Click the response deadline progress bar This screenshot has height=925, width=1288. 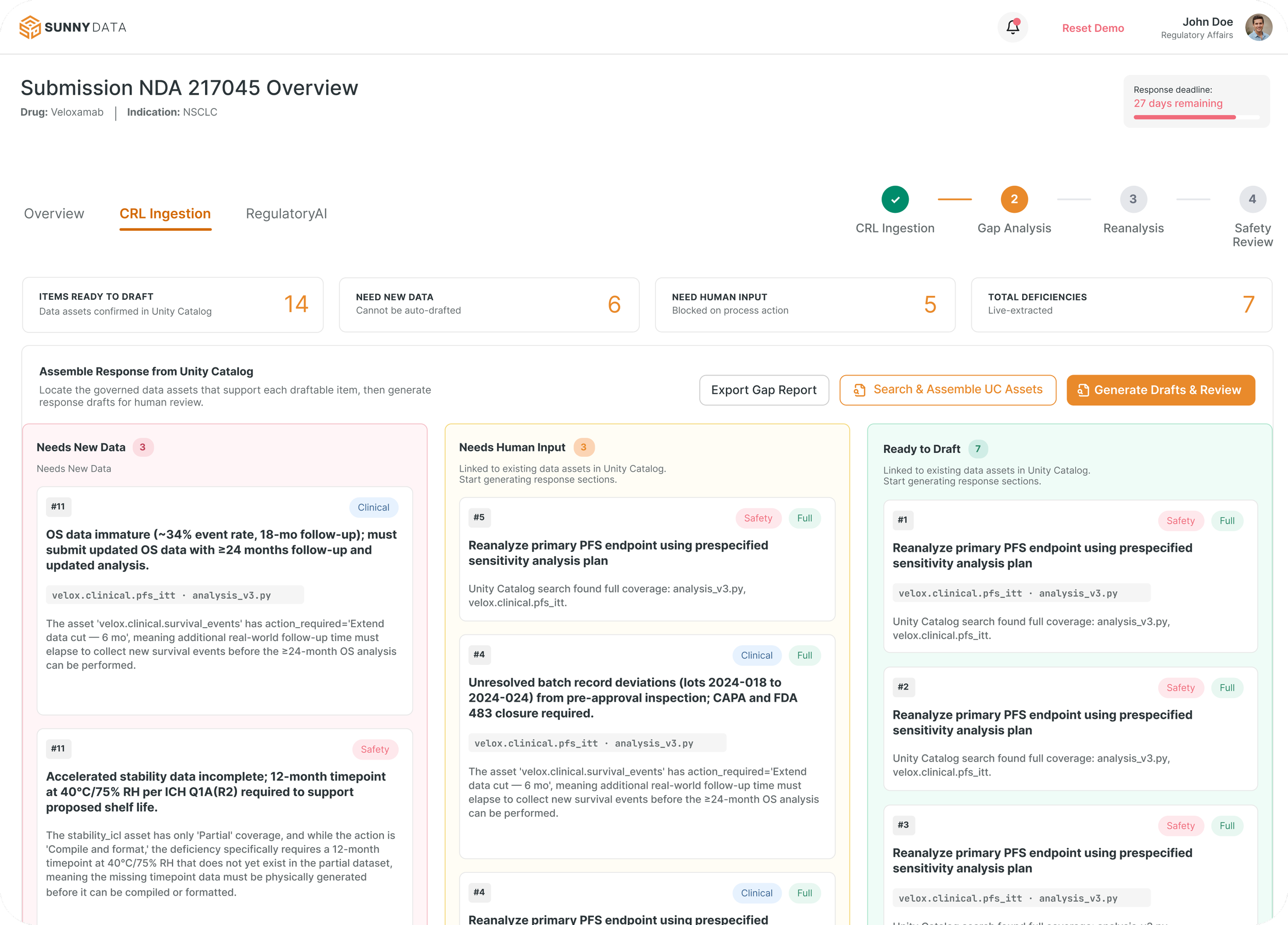[x=1197, y=117]
